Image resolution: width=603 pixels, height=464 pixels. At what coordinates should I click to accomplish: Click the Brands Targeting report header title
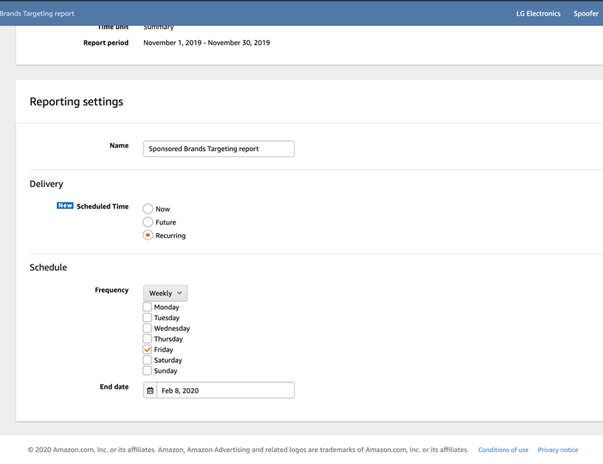point(37,14)
